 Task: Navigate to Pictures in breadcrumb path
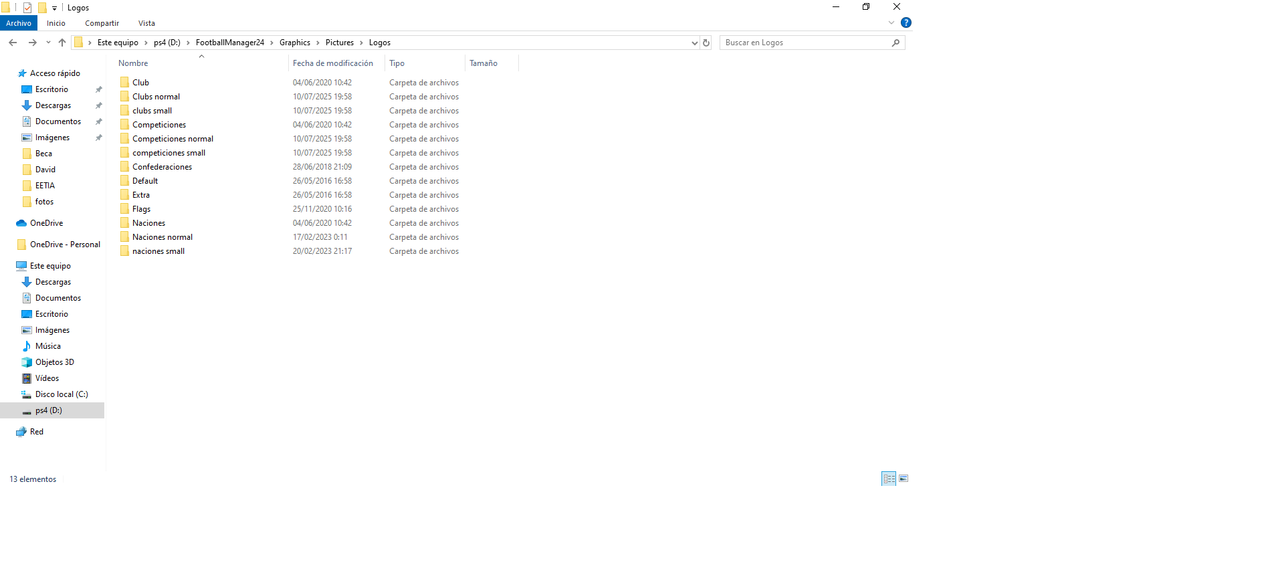[340, 43]
